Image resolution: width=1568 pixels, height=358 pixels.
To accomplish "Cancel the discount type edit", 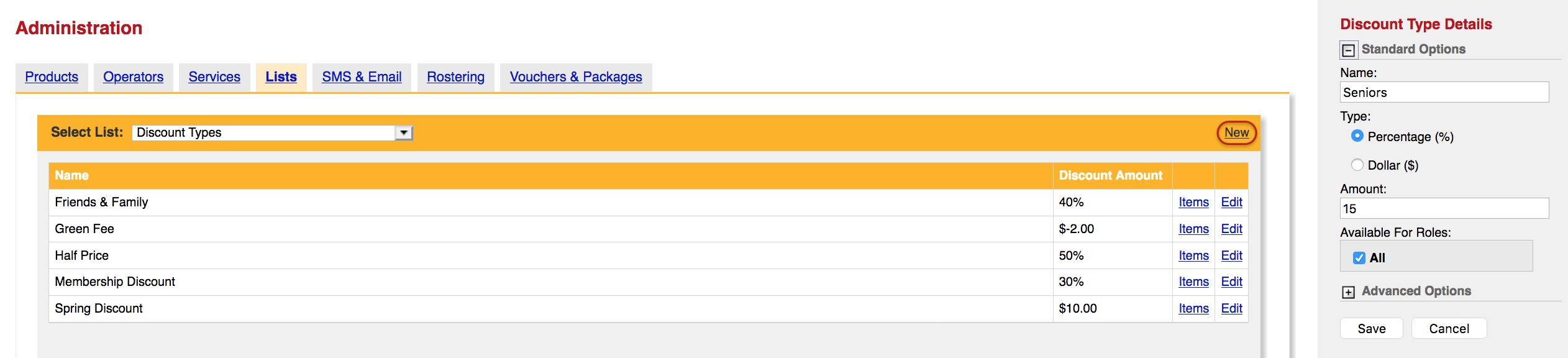I will pyautogui.click(x=1449, y=329).
